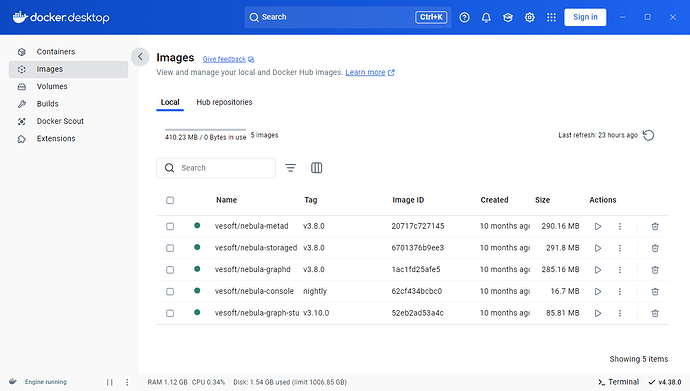Screen dimensions: 690x391
Task: Select the vesoft/nebula-storaged checkbox
Action: tap(170, 248)
